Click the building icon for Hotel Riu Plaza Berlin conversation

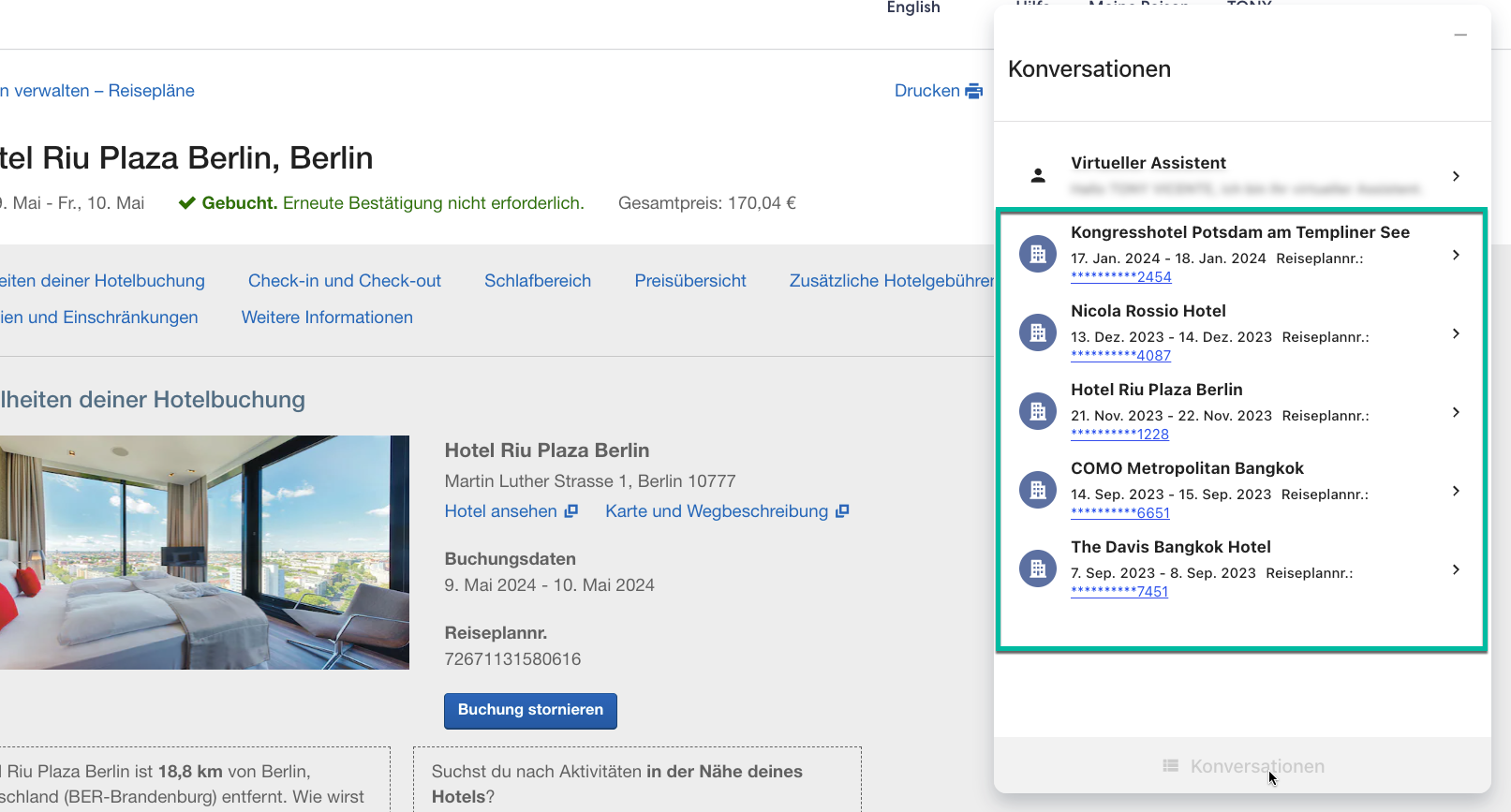tap(1038, 411)
